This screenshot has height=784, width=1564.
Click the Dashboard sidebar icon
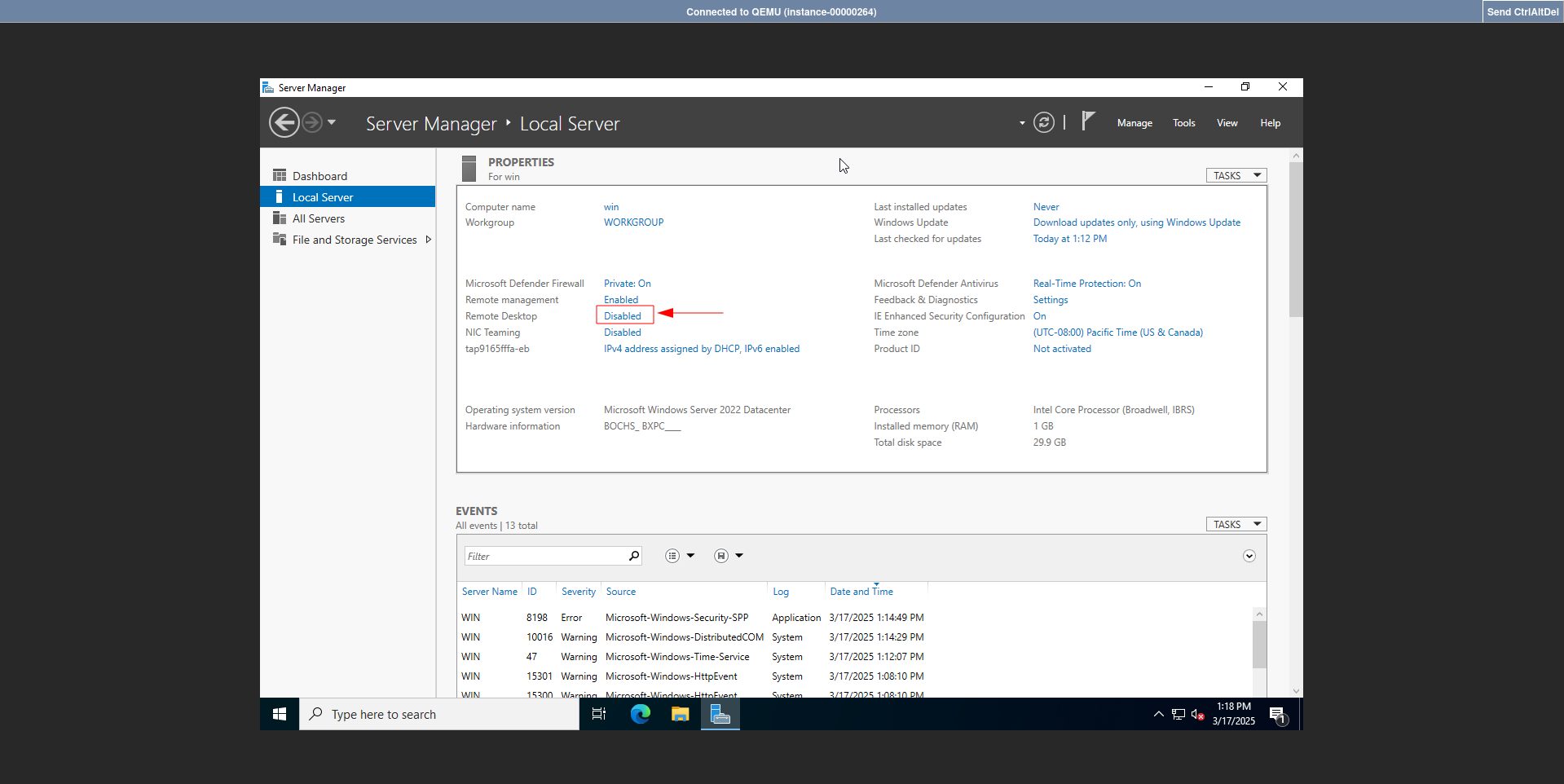280,175
